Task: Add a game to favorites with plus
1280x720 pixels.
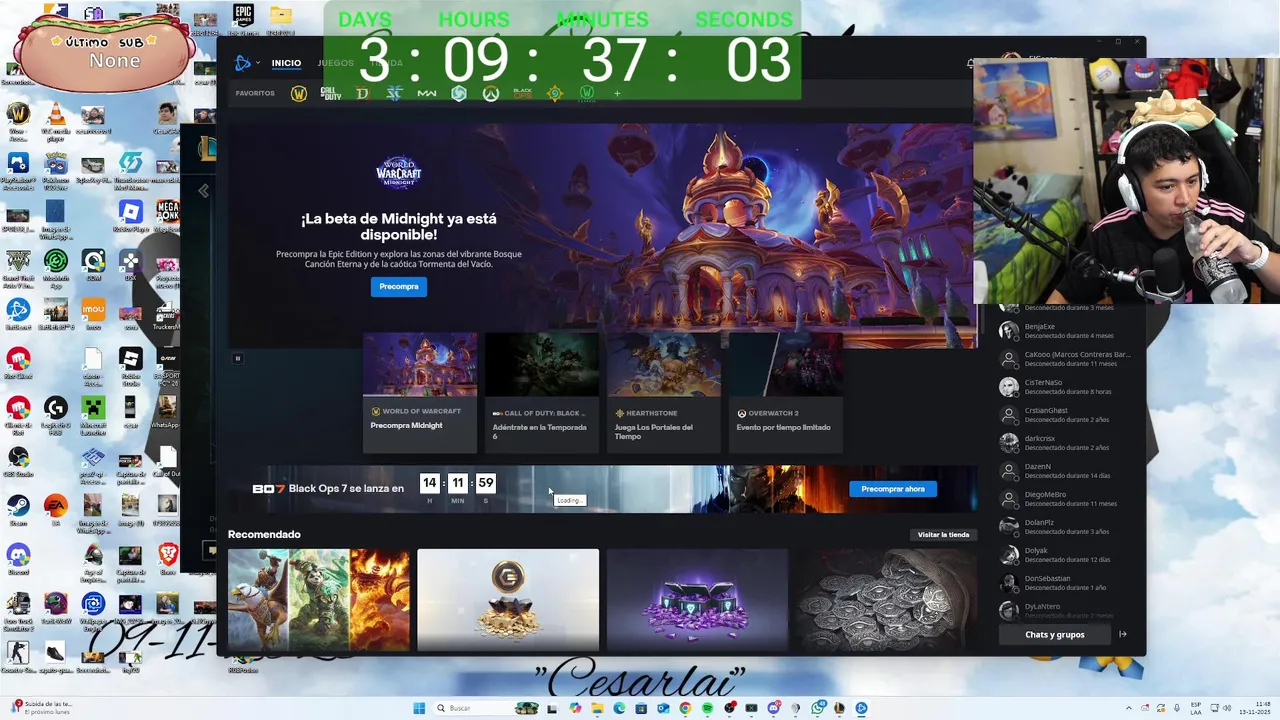Action: click(x=617, y=93)
